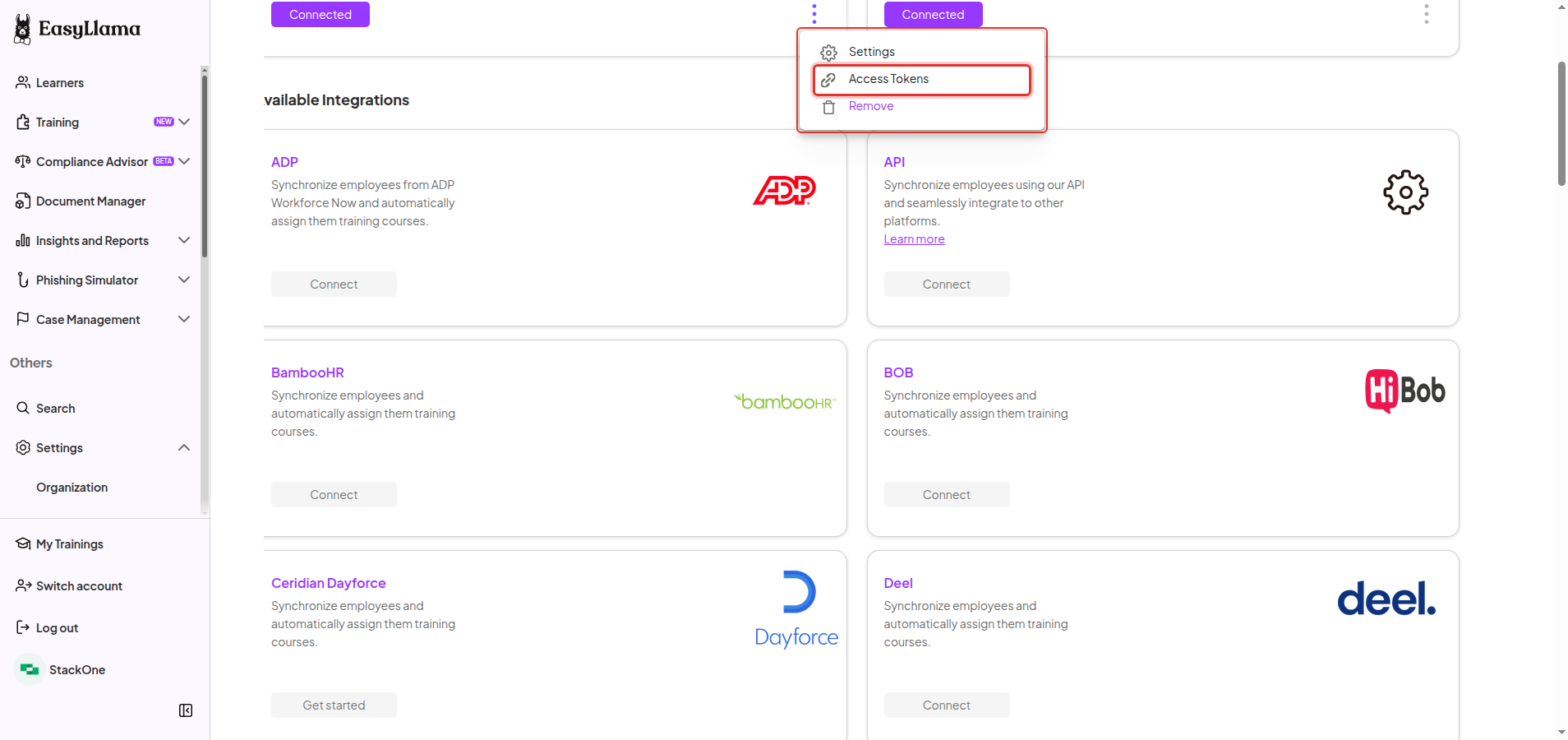Click the Switch account icon
This screenshot has height=740, width=1568.
click(23, 585)
